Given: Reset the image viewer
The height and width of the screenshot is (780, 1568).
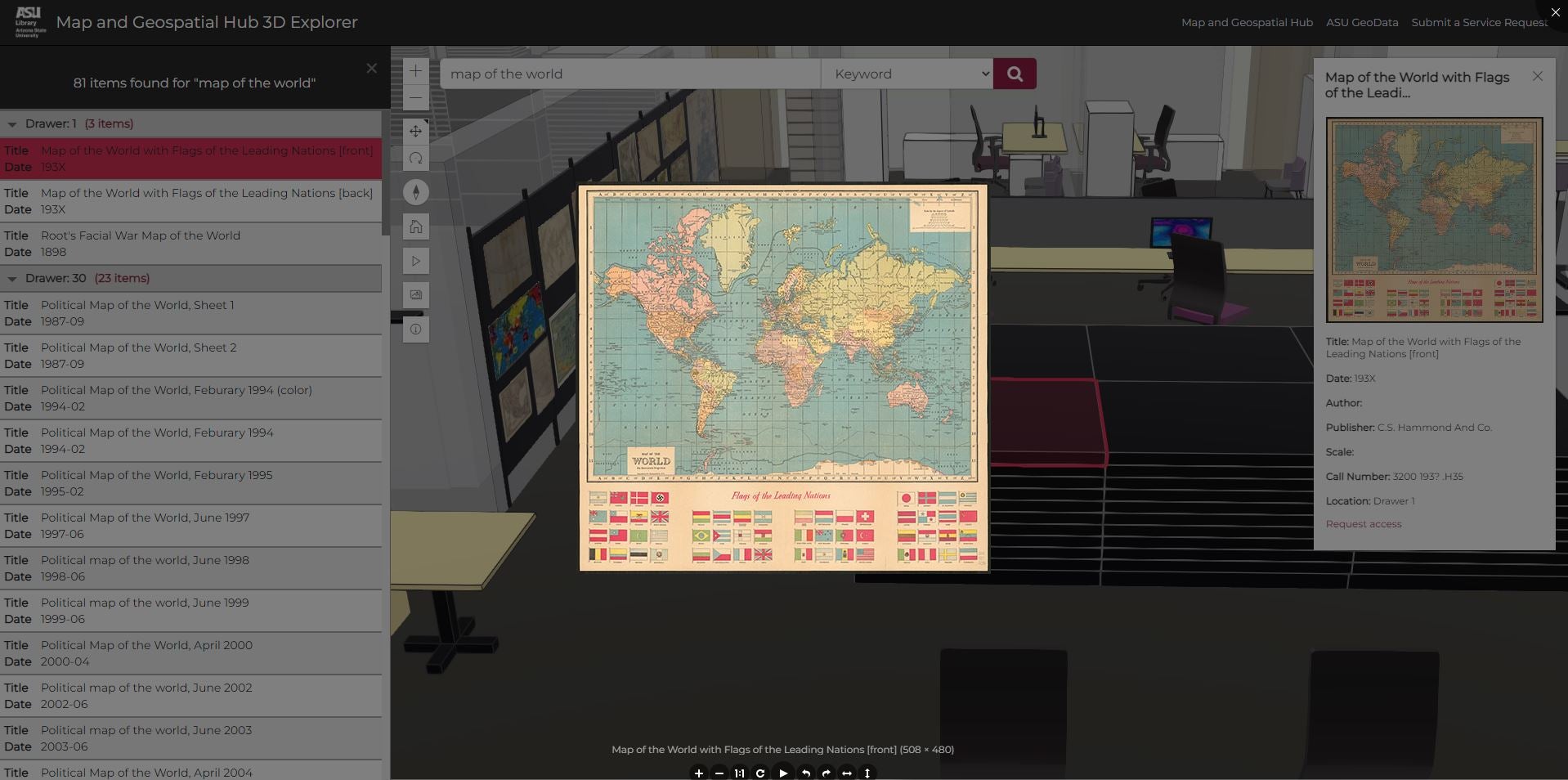Looking at the screenshot, I should pos(760,773).
